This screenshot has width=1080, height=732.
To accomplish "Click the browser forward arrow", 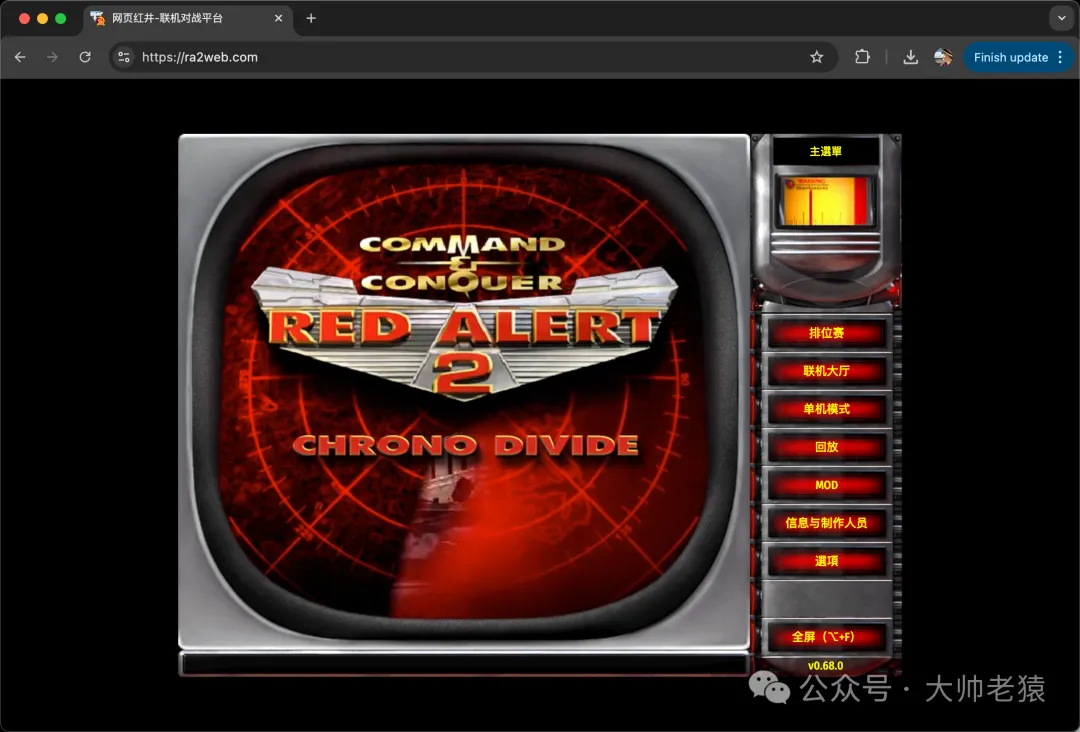I will coord(52,57).
